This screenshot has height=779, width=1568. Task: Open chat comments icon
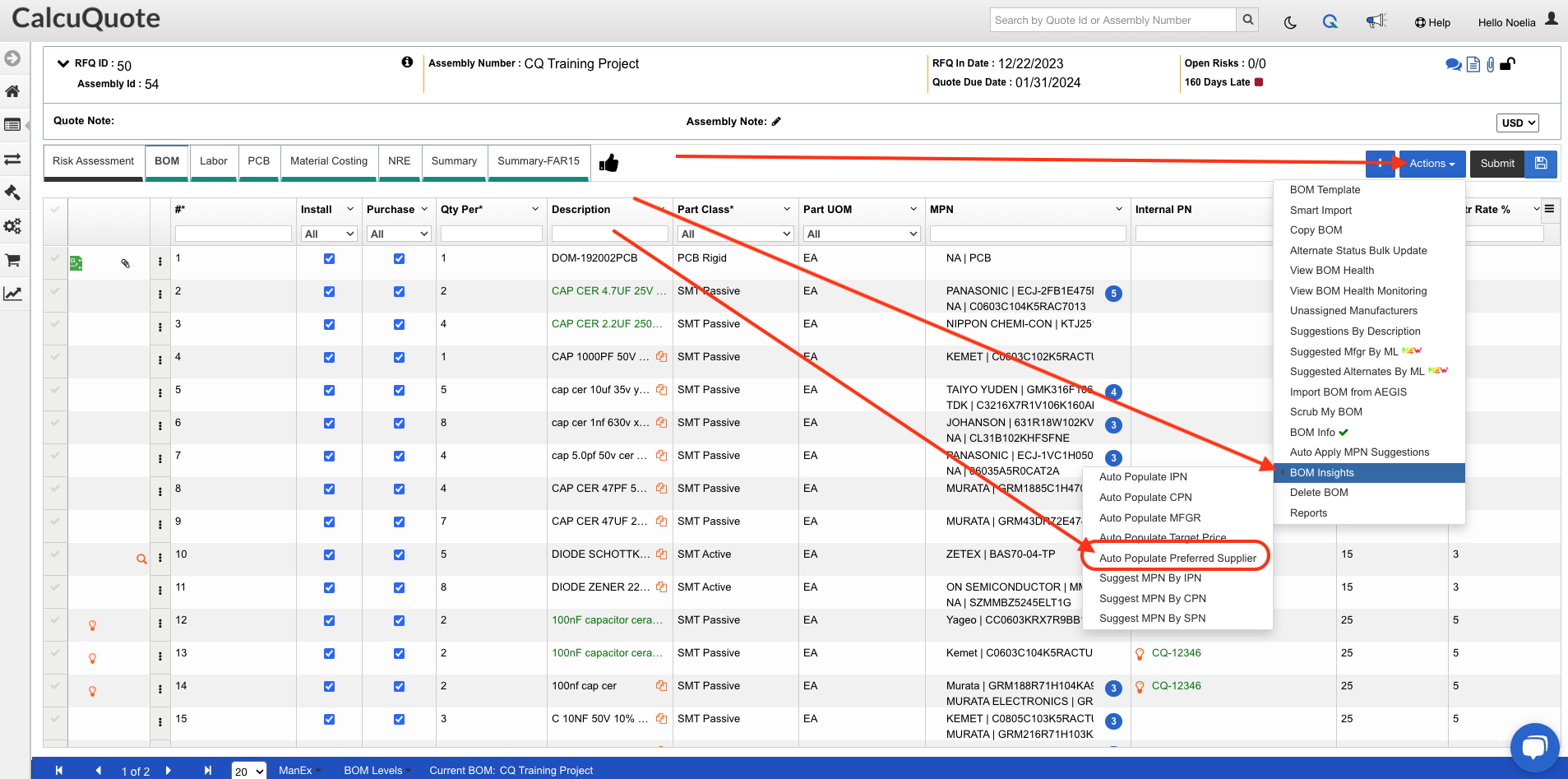click(1453, 64)
